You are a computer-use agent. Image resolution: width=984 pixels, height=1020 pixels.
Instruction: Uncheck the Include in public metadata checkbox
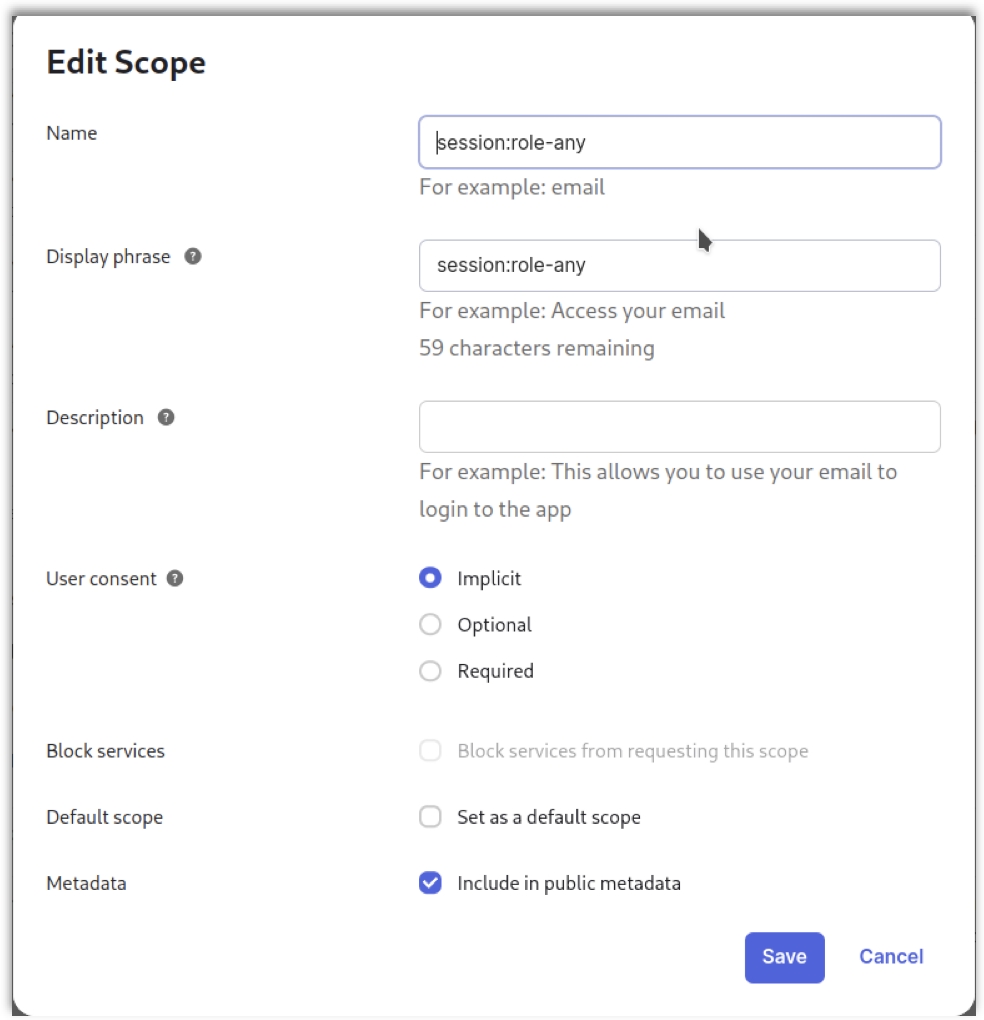[430, 883]
